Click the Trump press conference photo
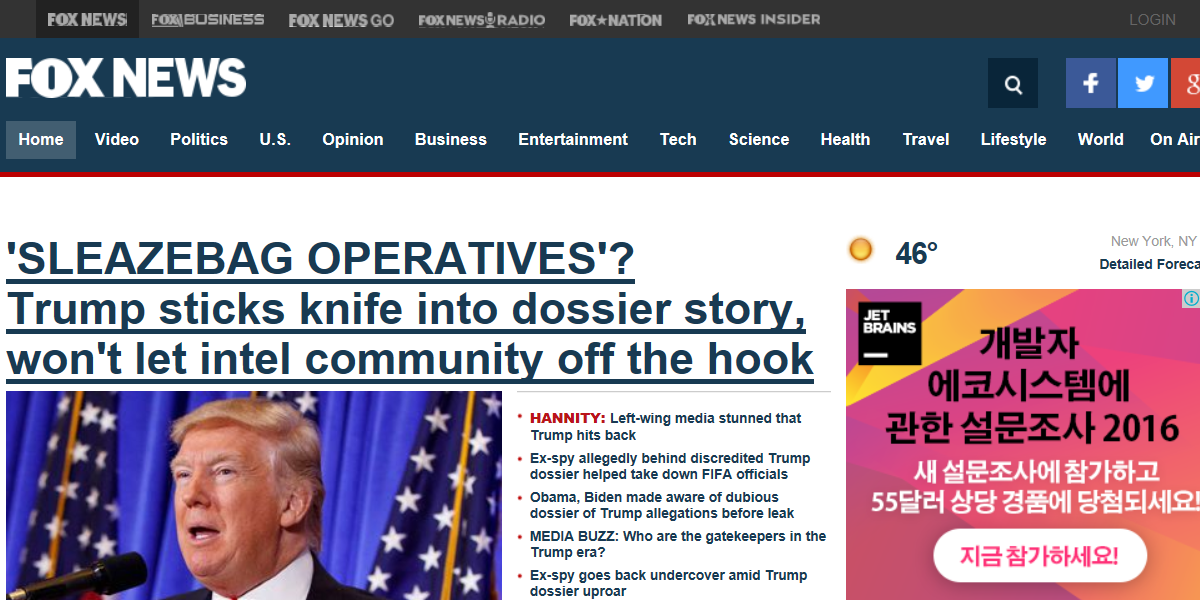The height and width of the screenshot is (600, 1200). tap(254, 495)
